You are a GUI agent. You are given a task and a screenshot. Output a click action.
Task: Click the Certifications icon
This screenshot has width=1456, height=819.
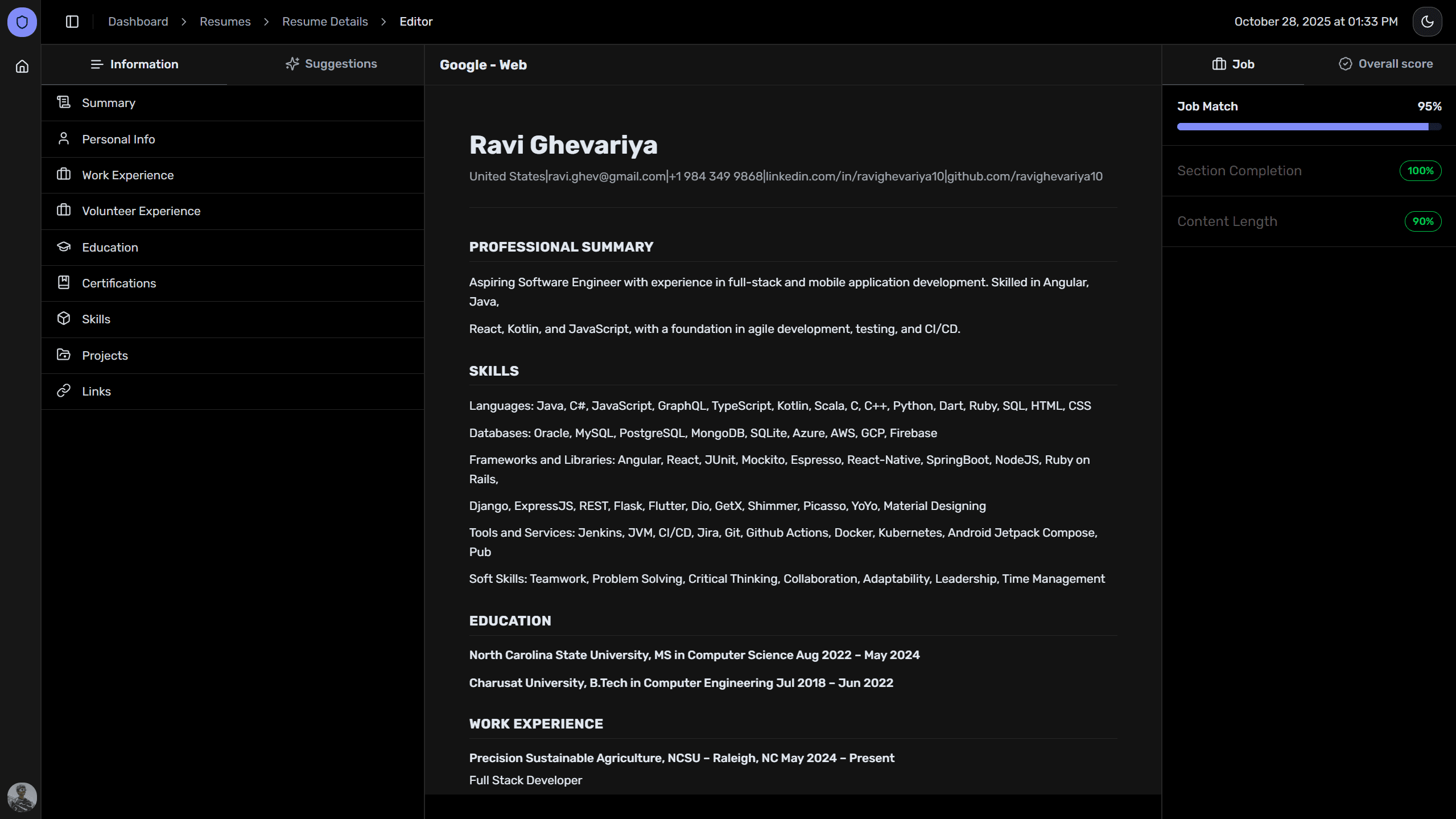click(x=63, y=282)
